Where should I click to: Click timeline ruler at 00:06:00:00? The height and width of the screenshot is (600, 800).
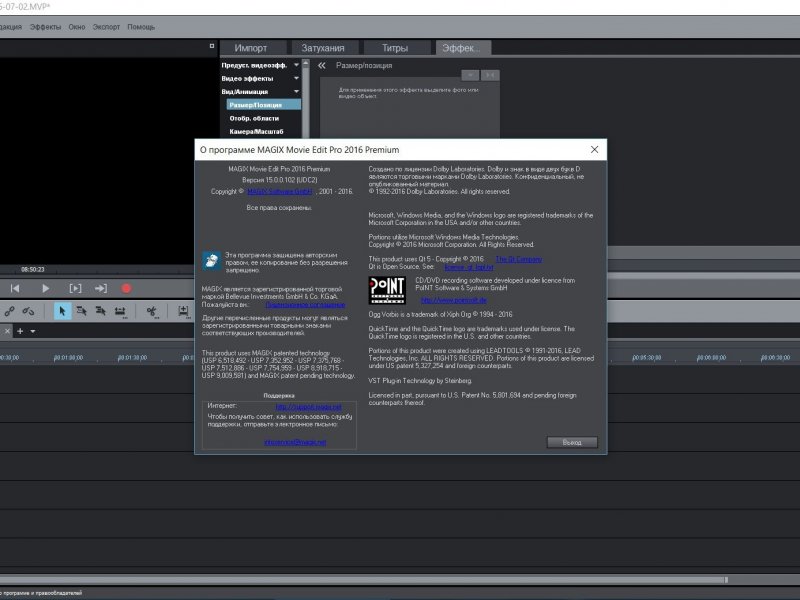click(711, 358)
